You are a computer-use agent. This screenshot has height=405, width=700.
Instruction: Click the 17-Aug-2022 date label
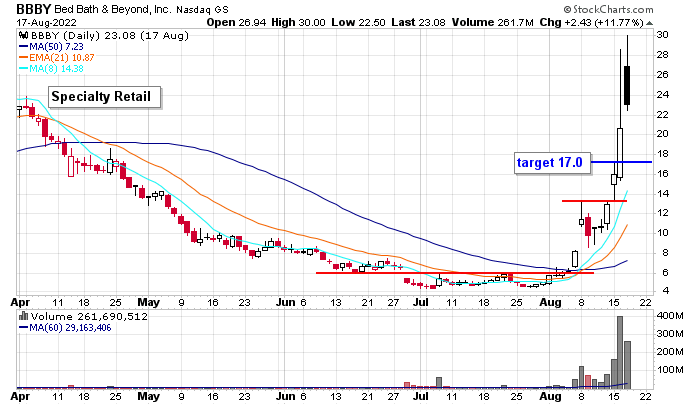(46, 22)
